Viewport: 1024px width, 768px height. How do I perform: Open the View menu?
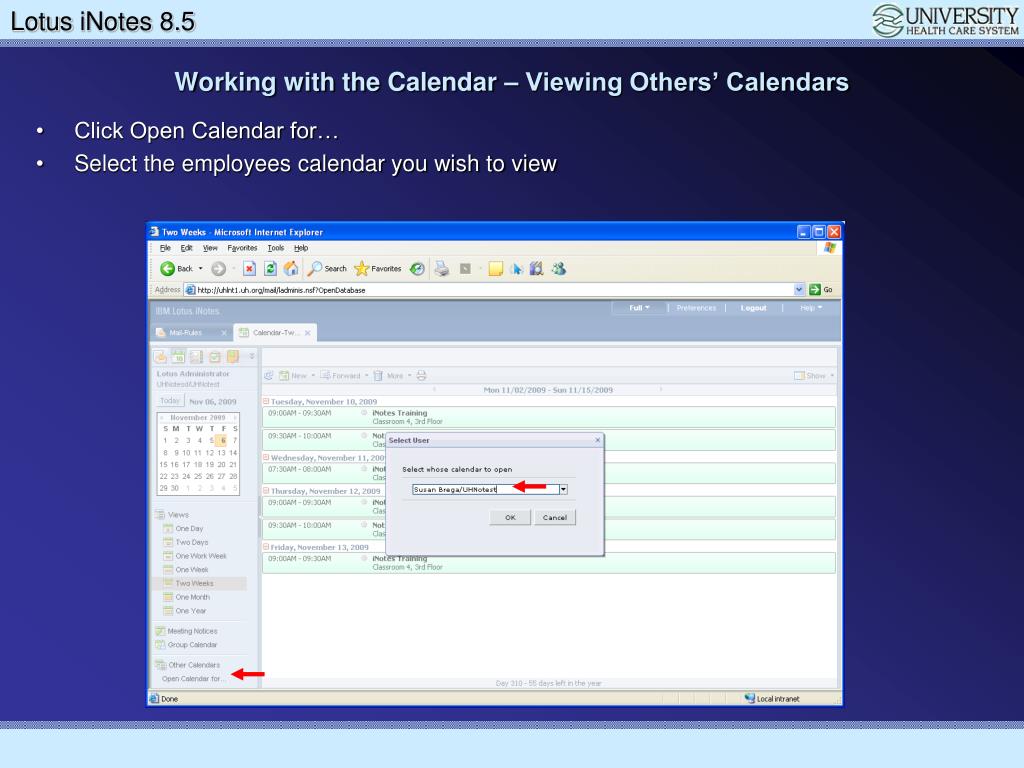(x=210, y=248)
